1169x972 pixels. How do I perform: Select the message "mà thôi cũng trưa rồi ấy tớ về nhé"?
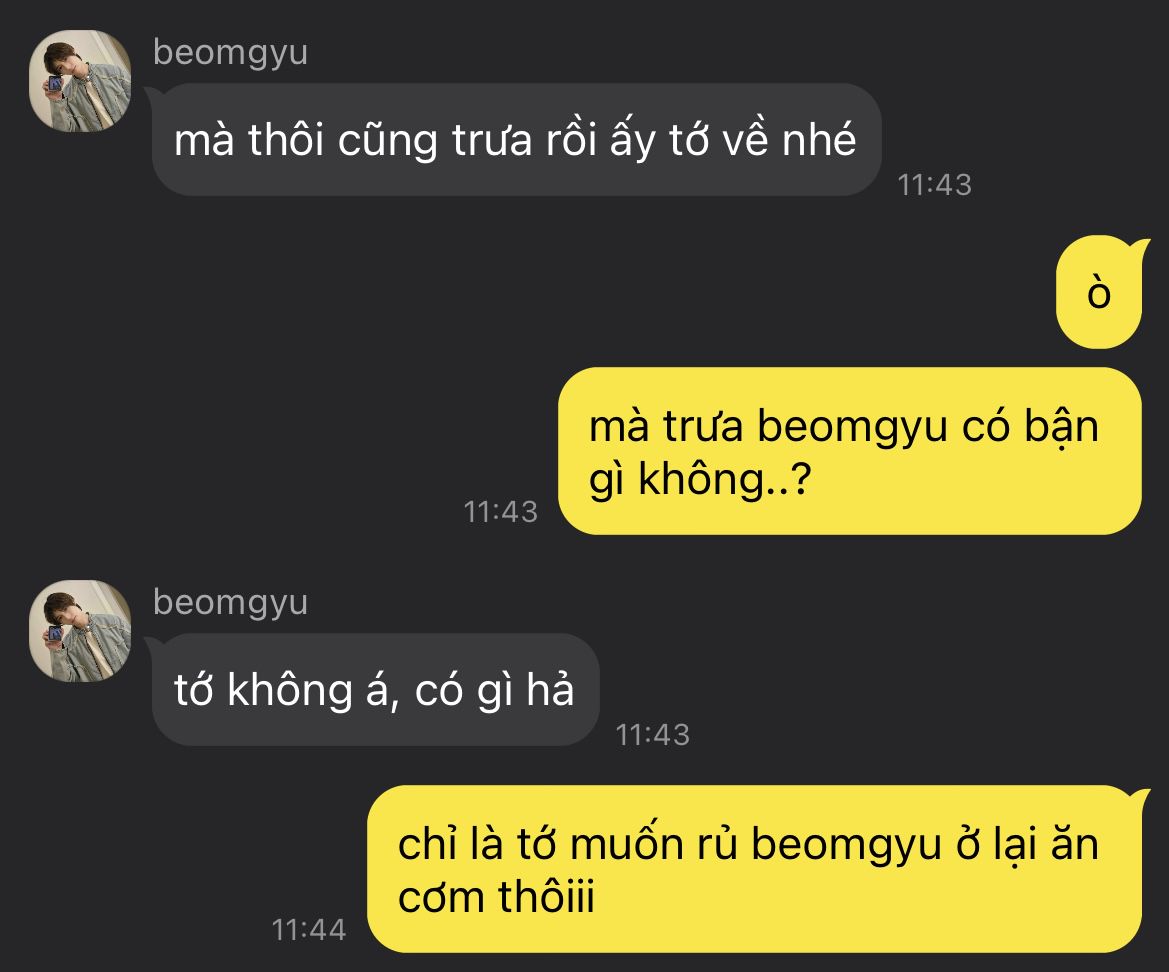pyautogui.click(x=516, y=139)
